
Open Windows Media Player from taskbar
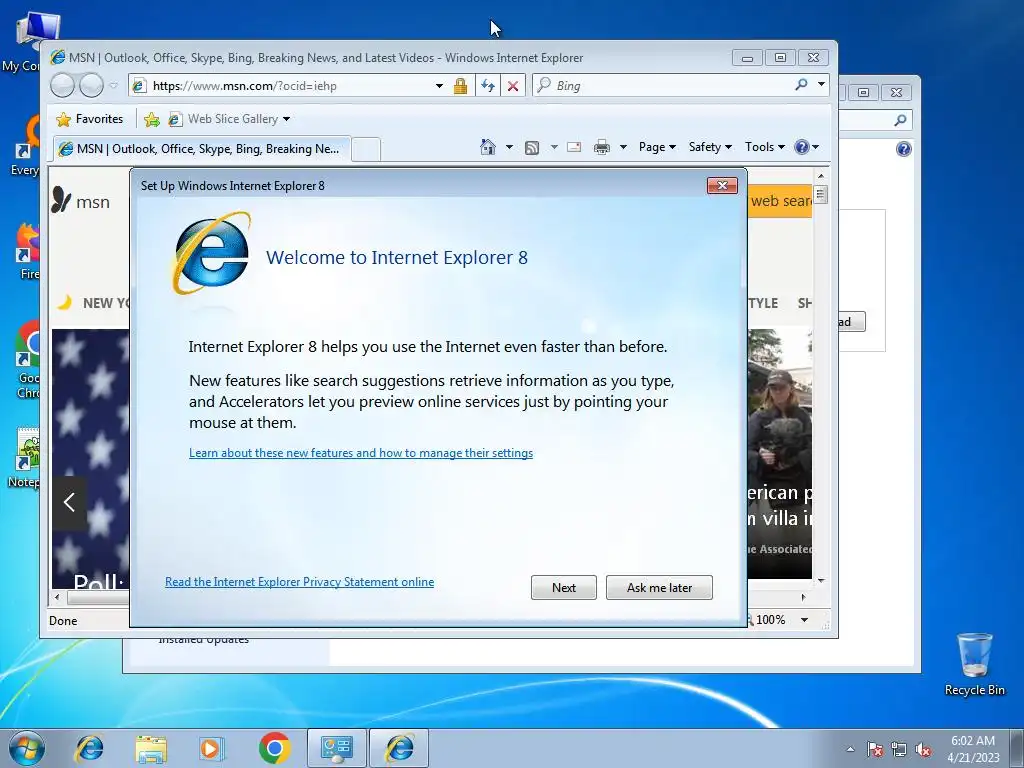[212, 748]
